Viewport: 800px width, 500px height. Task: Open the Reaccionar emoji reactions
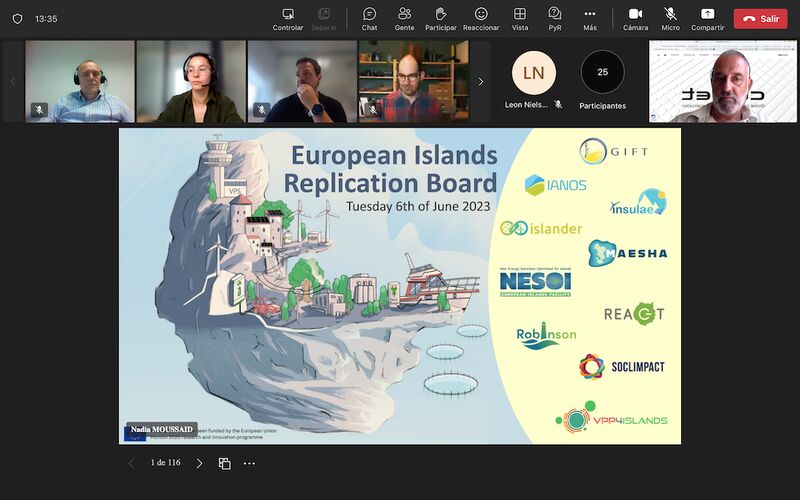[481, 19]
